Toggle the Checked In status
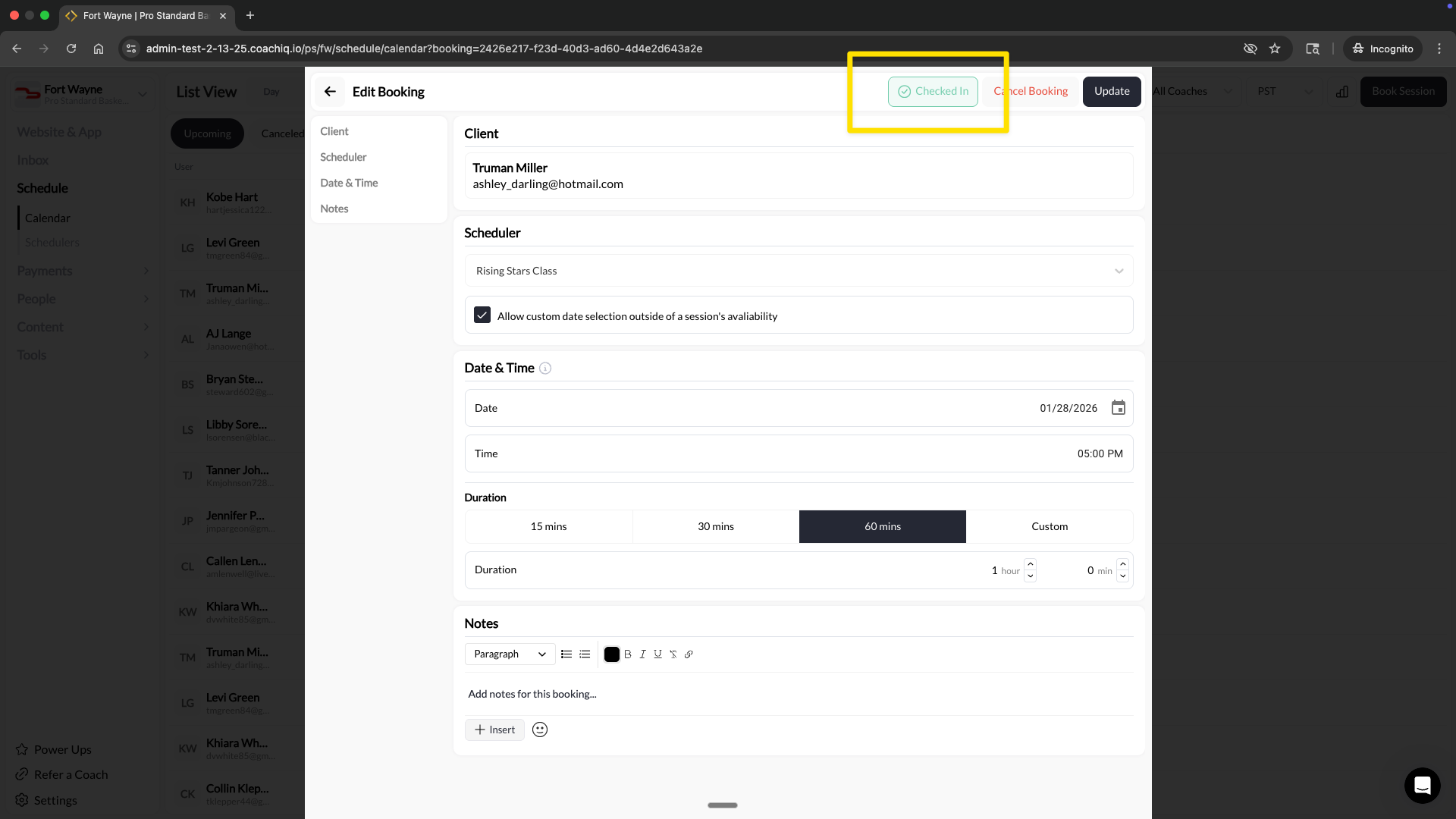This screenshot has height=819, width=1456. pyautogui.click(x=933, y=91)
